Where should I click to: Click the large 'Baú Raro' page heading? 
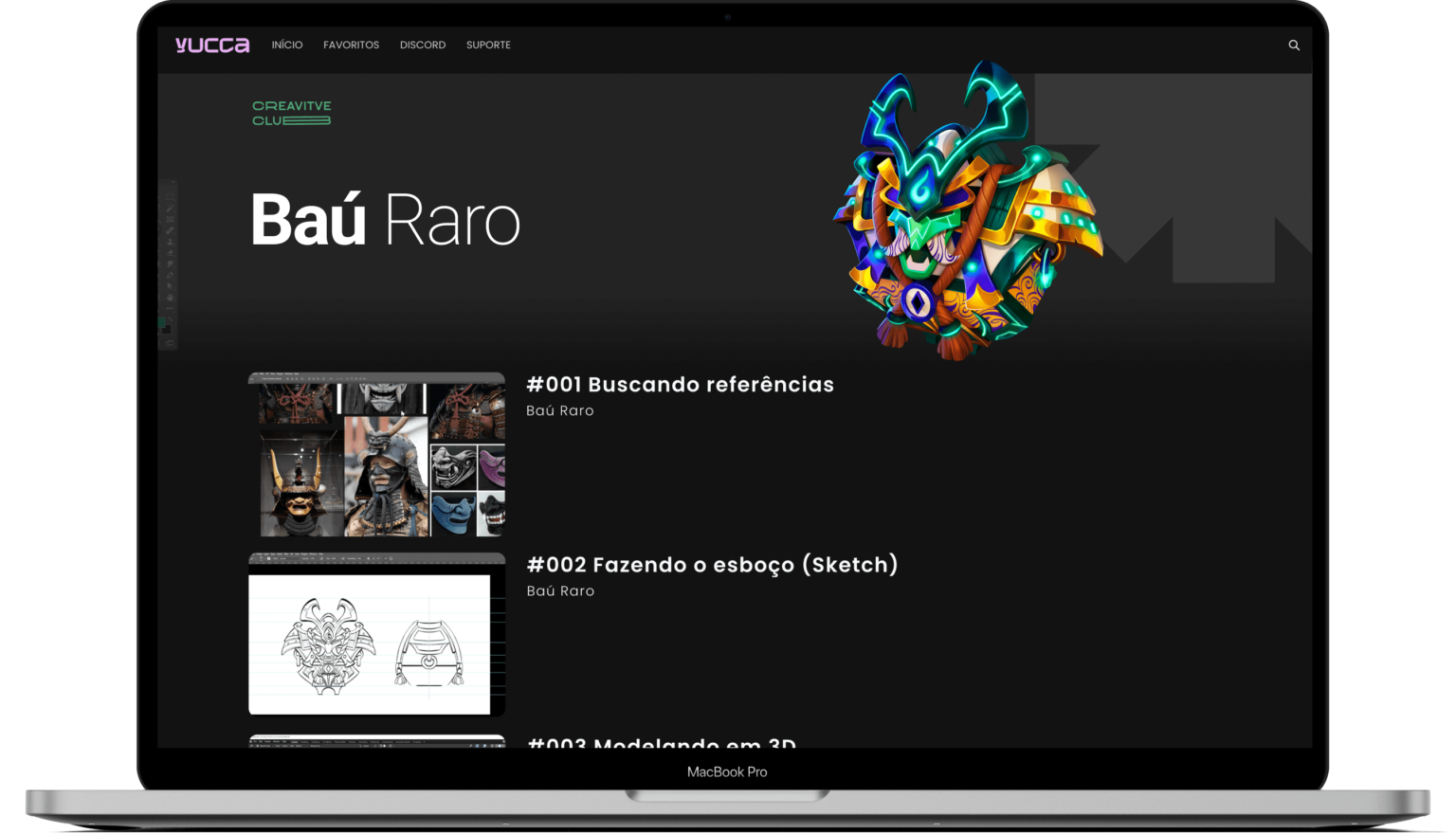tap(385, 220)
